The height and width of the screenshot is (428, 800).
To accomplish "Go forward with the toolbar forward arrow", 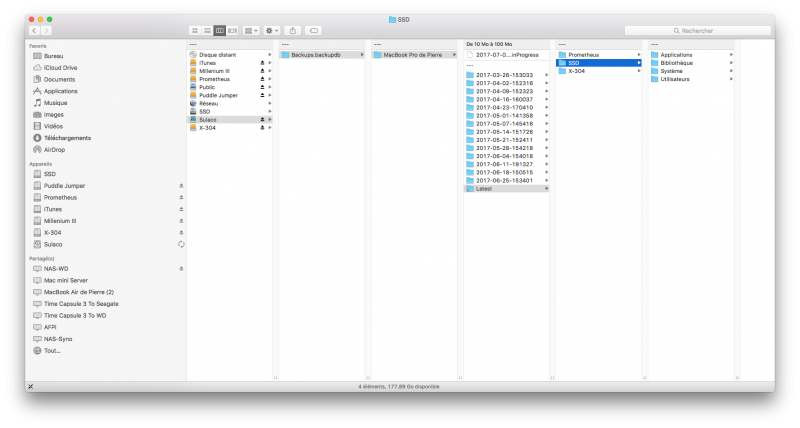I will click(x=46, y=31).
